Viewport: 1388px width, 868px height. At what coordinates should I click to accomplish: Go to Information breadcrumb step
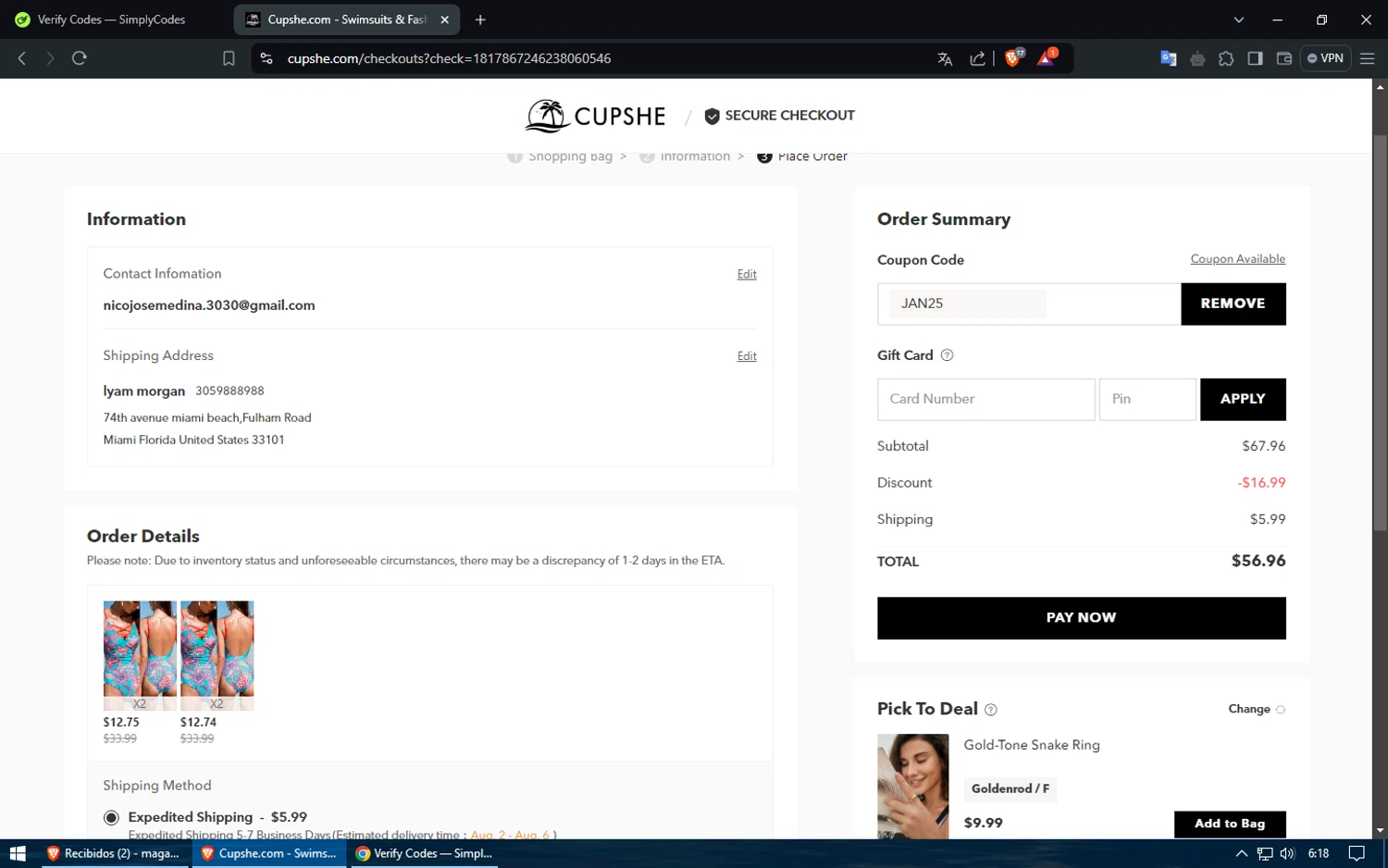coord(695,156)
